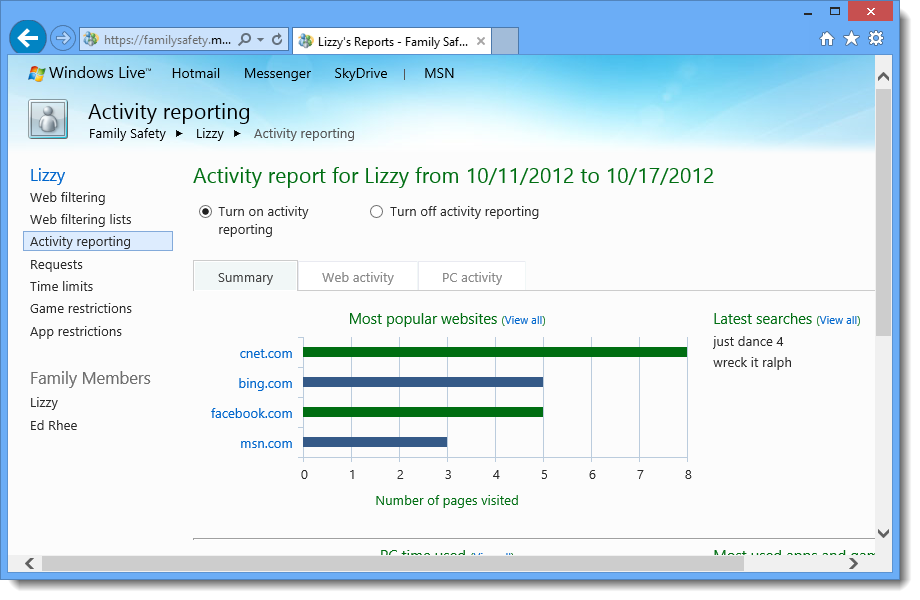The image size is (920, 600).
Task: Open a new blank tab
Action: click(x=505, y=41)
